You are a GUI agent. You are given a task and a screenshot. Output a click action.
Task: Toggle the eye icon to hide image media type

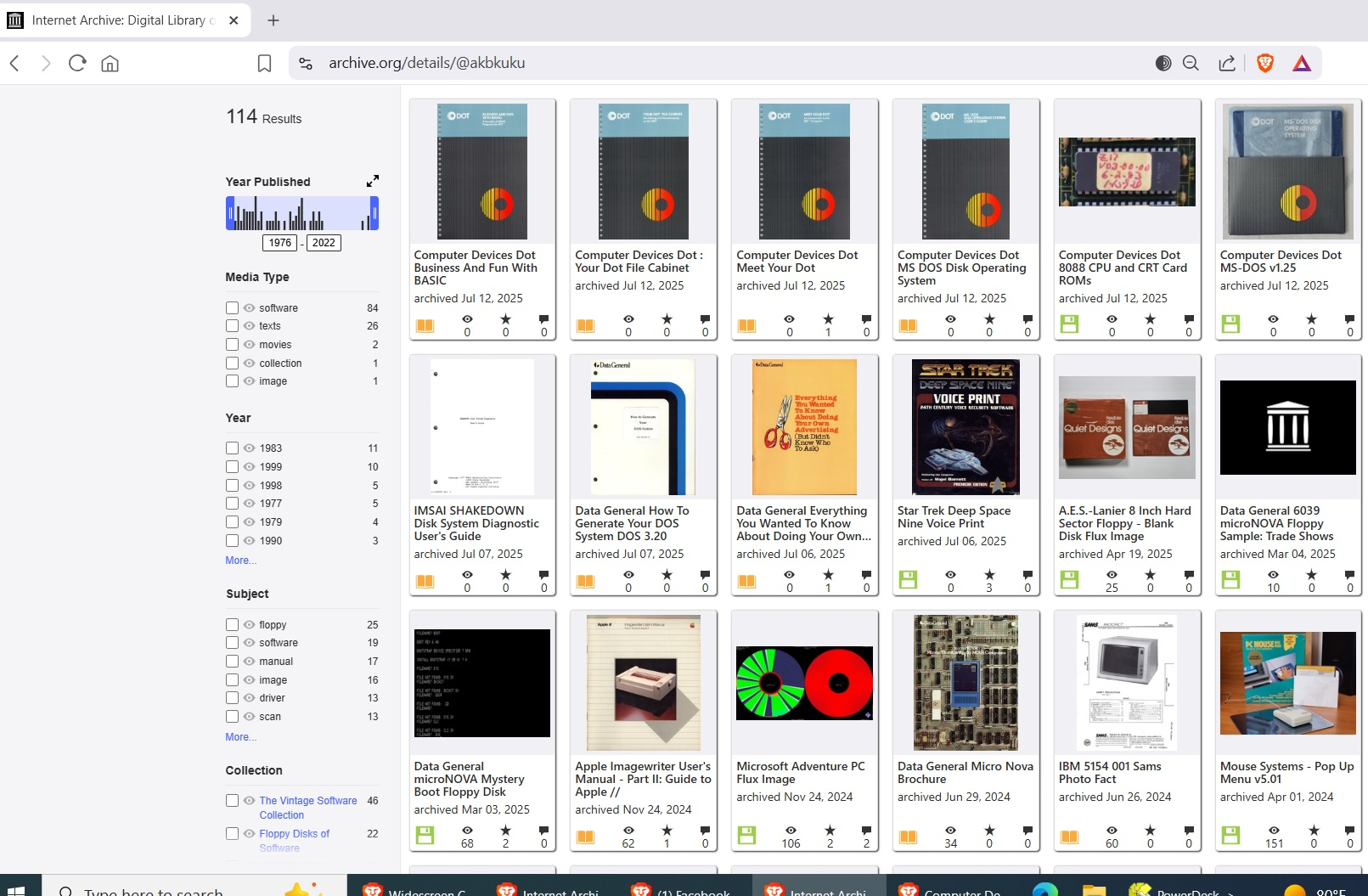click(x=249, y=380)
